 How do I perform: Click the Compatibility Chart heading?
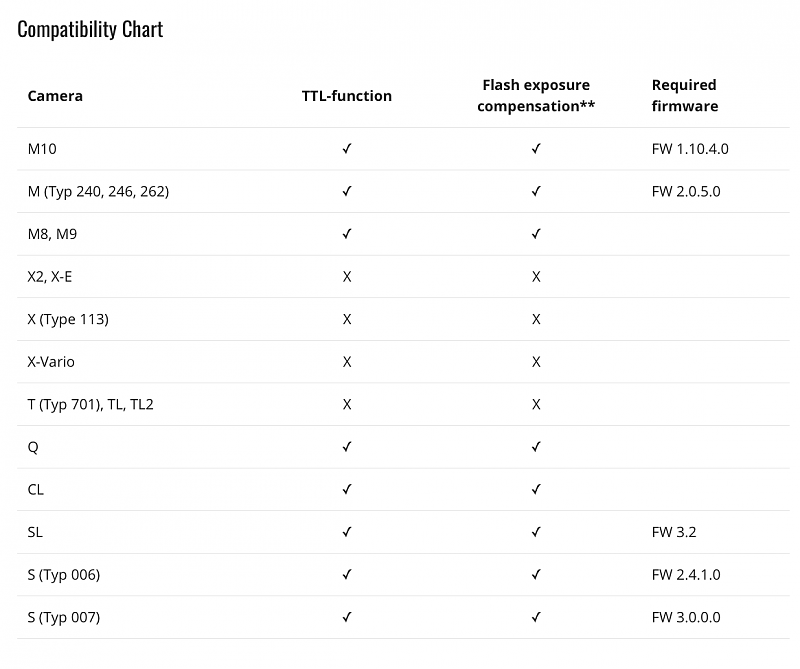90,29
